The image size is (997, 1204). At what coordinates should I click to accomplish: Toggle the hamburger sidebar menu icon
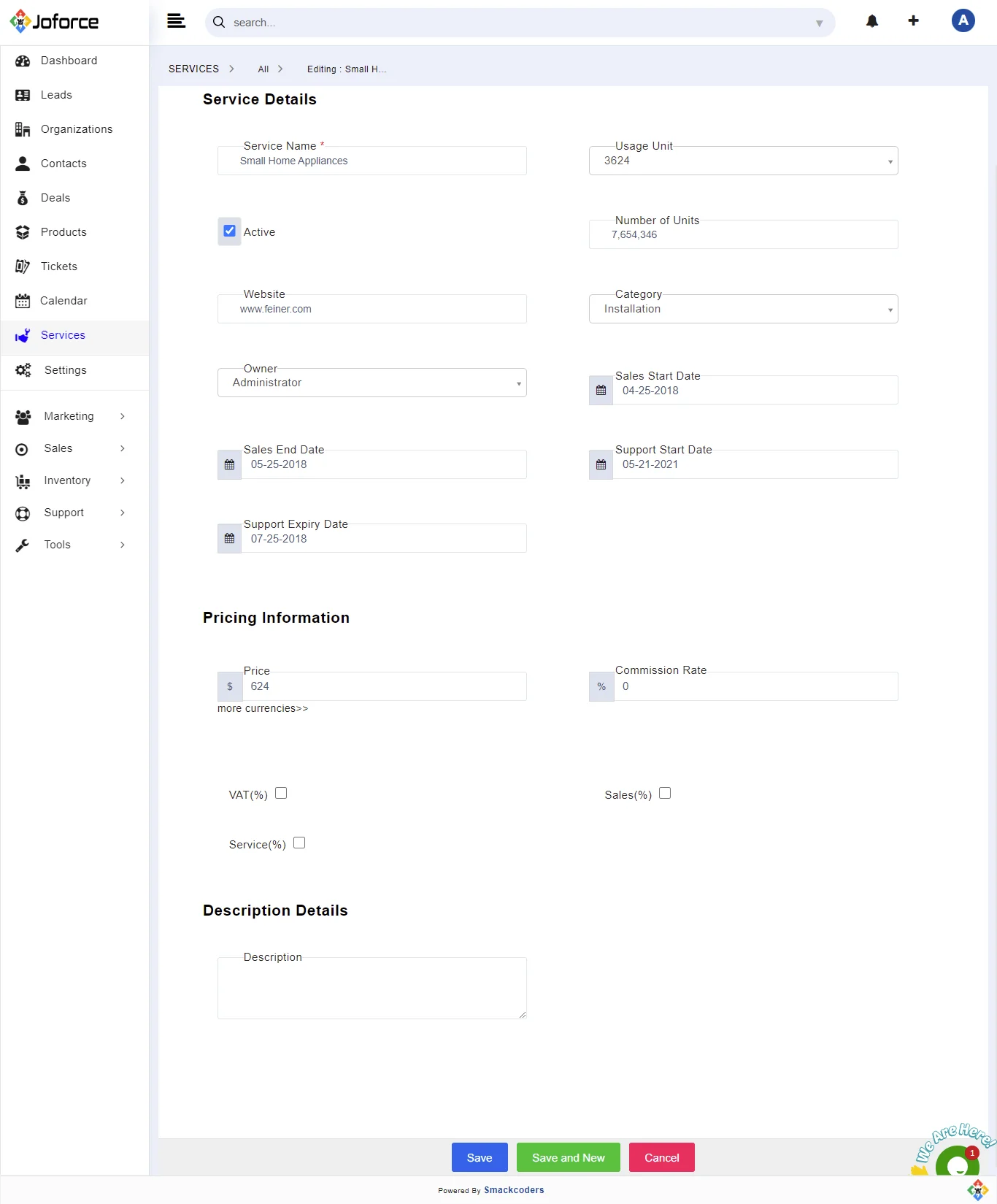(x=176, y=21)
